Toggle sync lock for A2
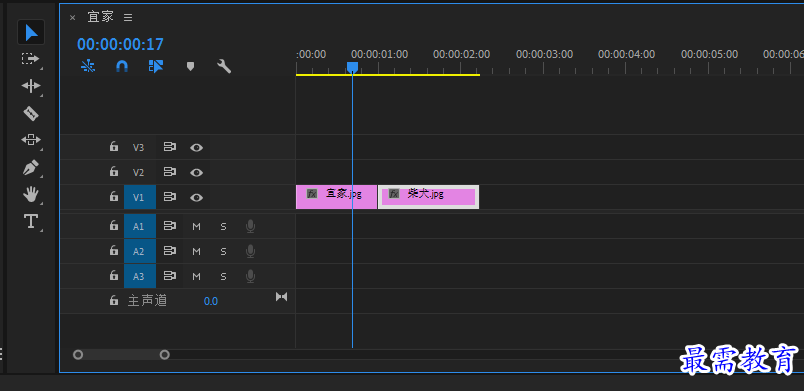Screen dimensions: 804x391 coord(170,251)
